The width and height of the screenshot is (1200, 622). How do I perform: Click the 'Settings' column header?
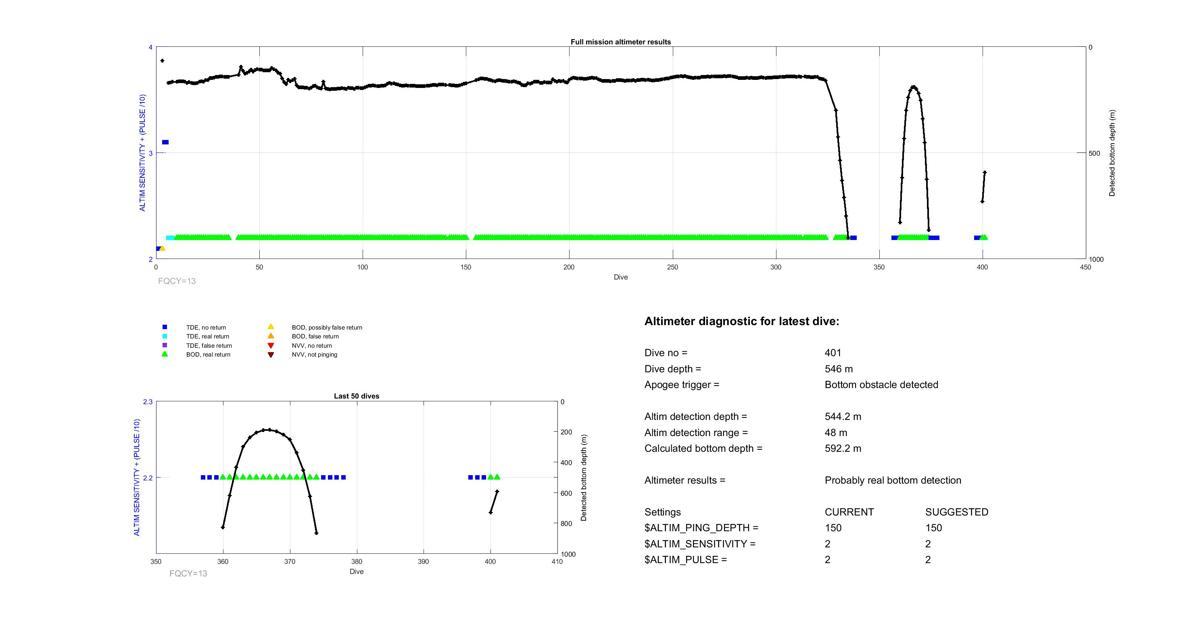pos(663,512)
